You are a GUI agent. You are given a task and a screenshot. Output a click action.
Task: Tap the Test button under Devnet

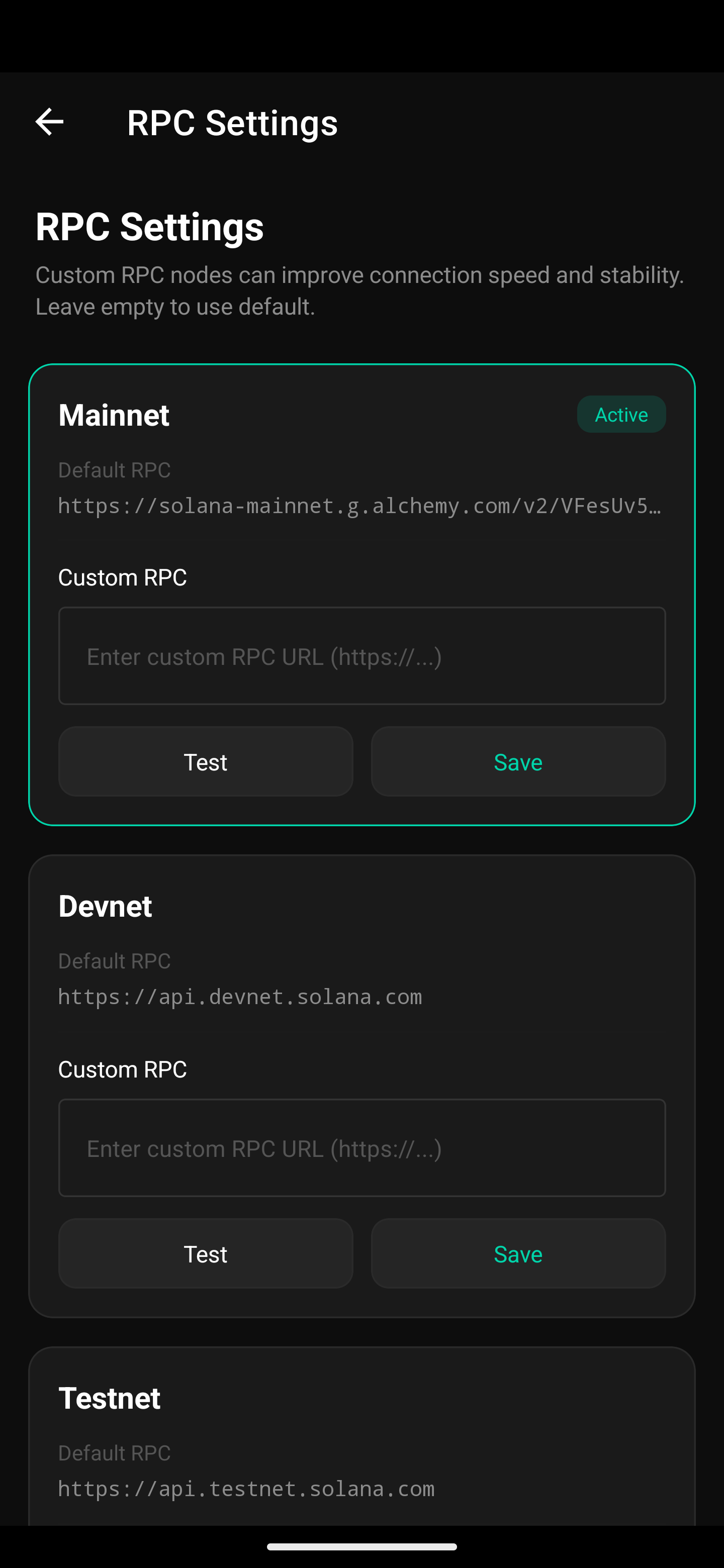tap(205, 1253)
